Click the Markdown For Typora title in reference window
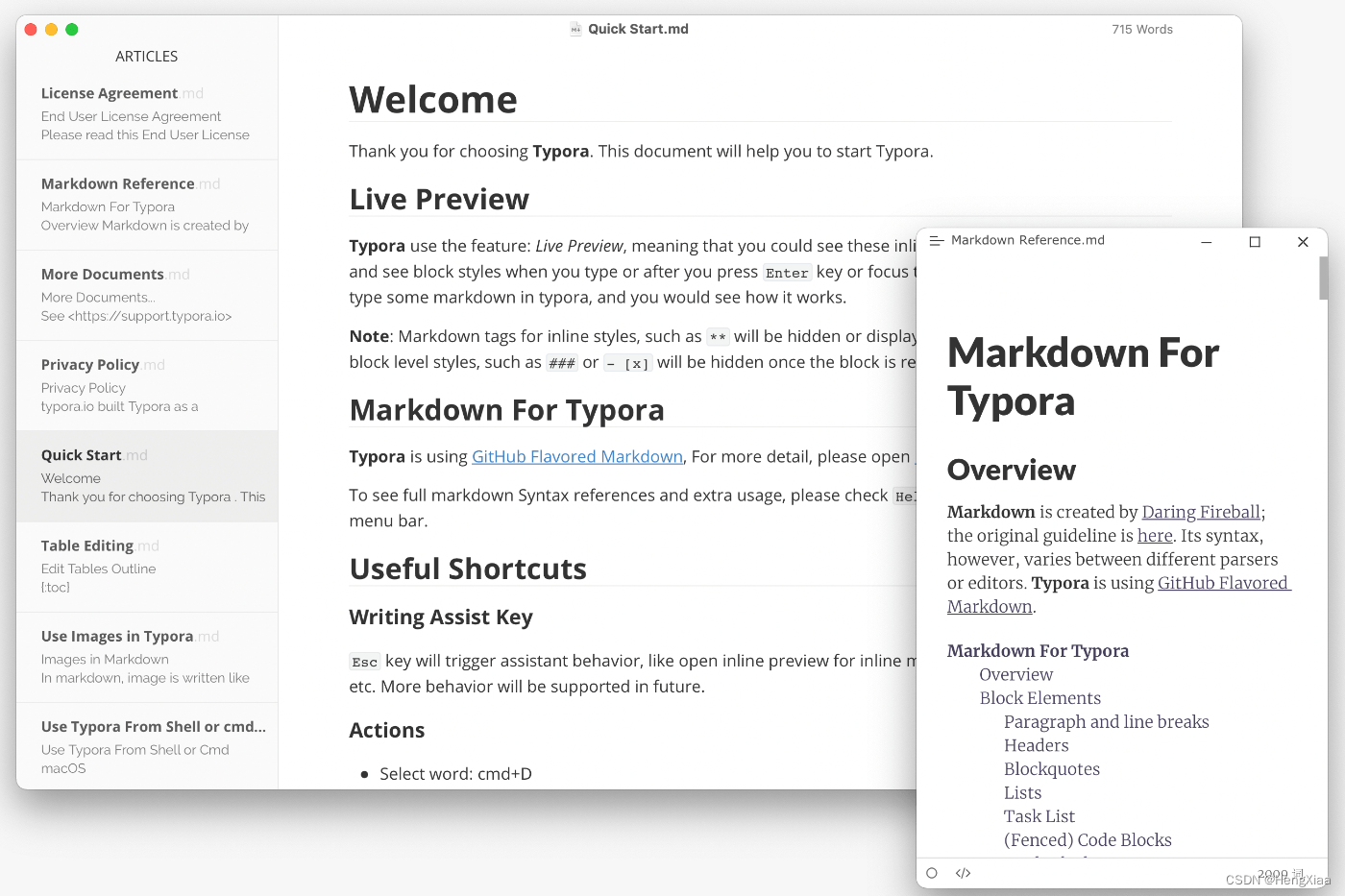 click(x=1083, y=377)
